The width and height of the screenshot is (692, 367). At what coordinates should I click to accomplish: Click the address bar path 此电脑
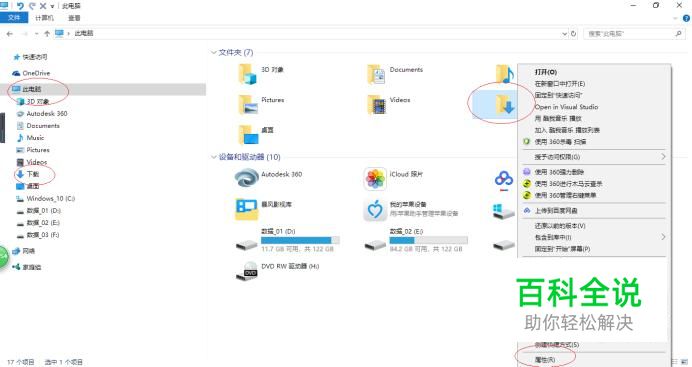[84, 34]
